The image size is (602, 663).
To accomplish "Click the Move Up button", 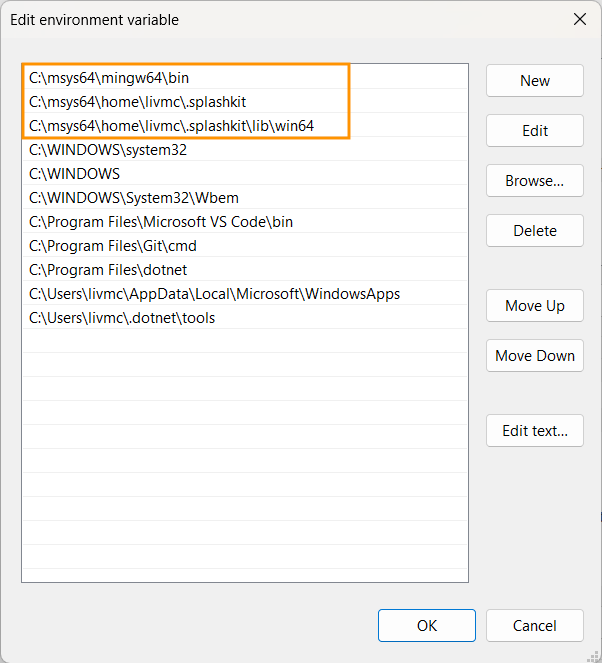I will [x=534, y=306].
